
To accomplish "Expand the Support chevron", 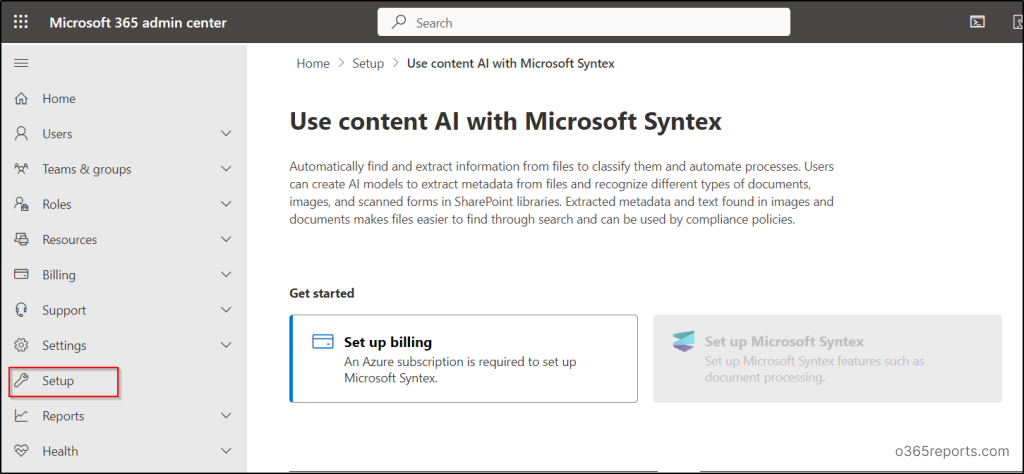I will tap(226, 310).
